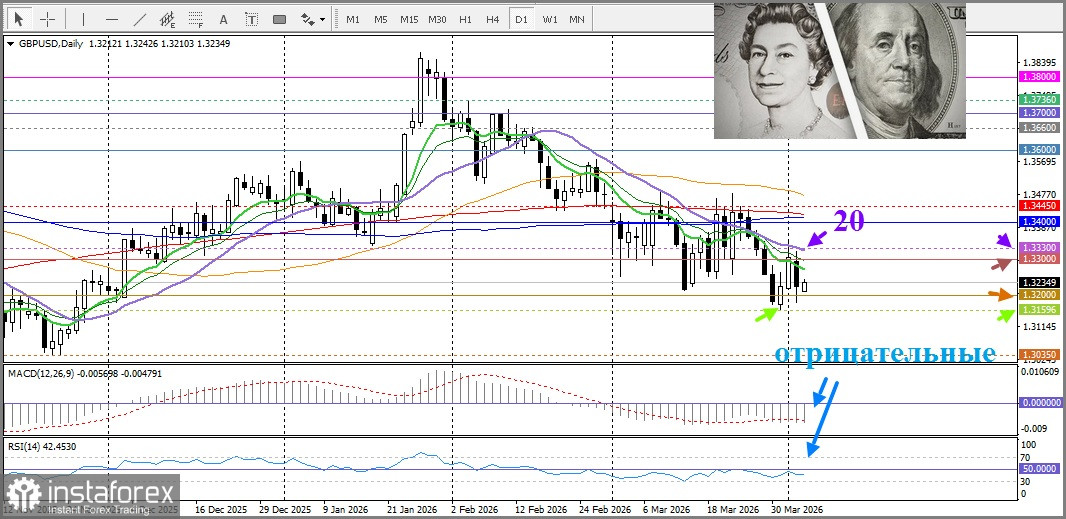Click the 16 Dec 2025 date label
This screenshot has height=519, width=1066.
pyautogui.click(x=220, y=509)
